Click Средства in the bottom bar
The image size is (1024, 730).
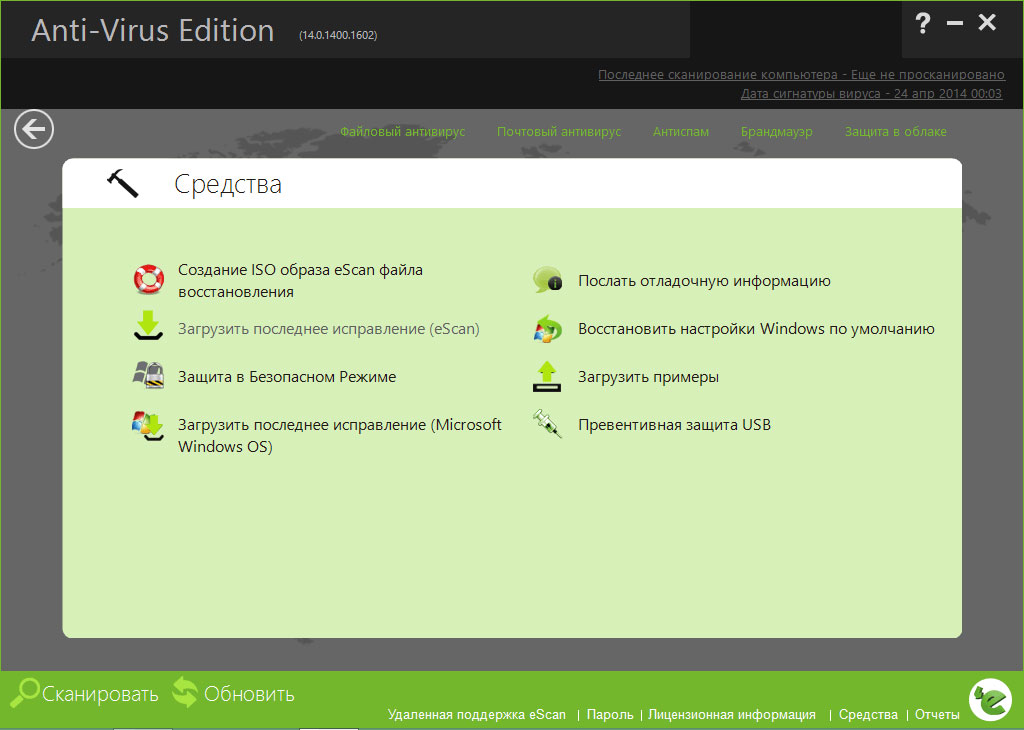[868, 714]
